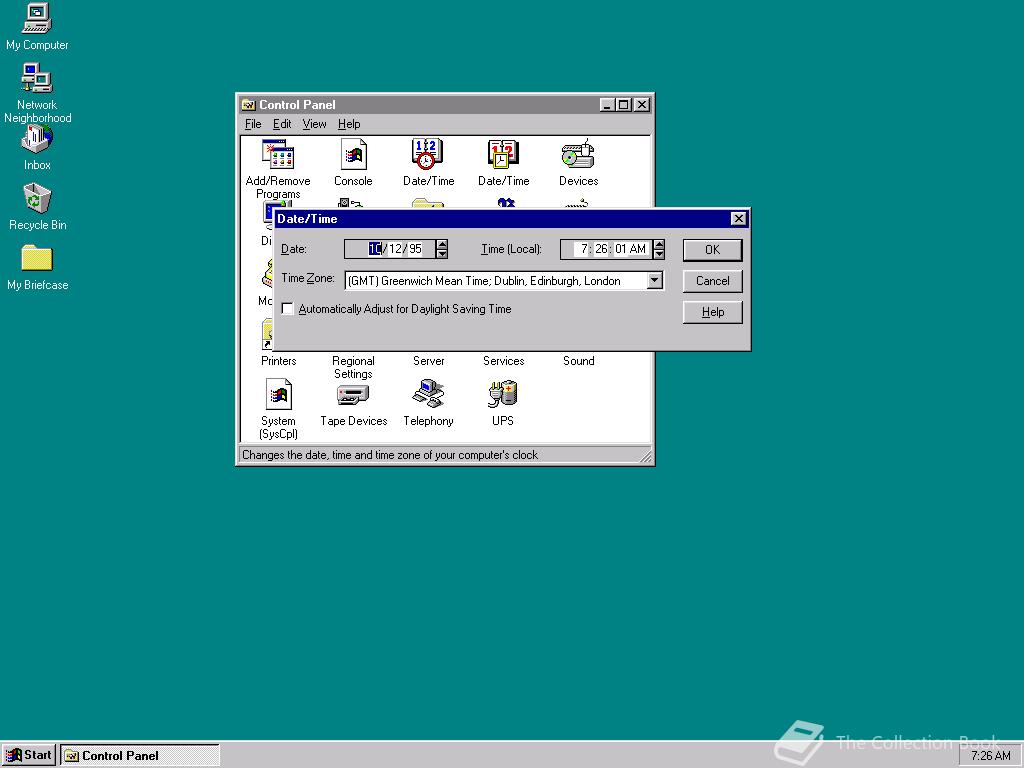
Task: Open the File menu
Action: tap(253, 124)
